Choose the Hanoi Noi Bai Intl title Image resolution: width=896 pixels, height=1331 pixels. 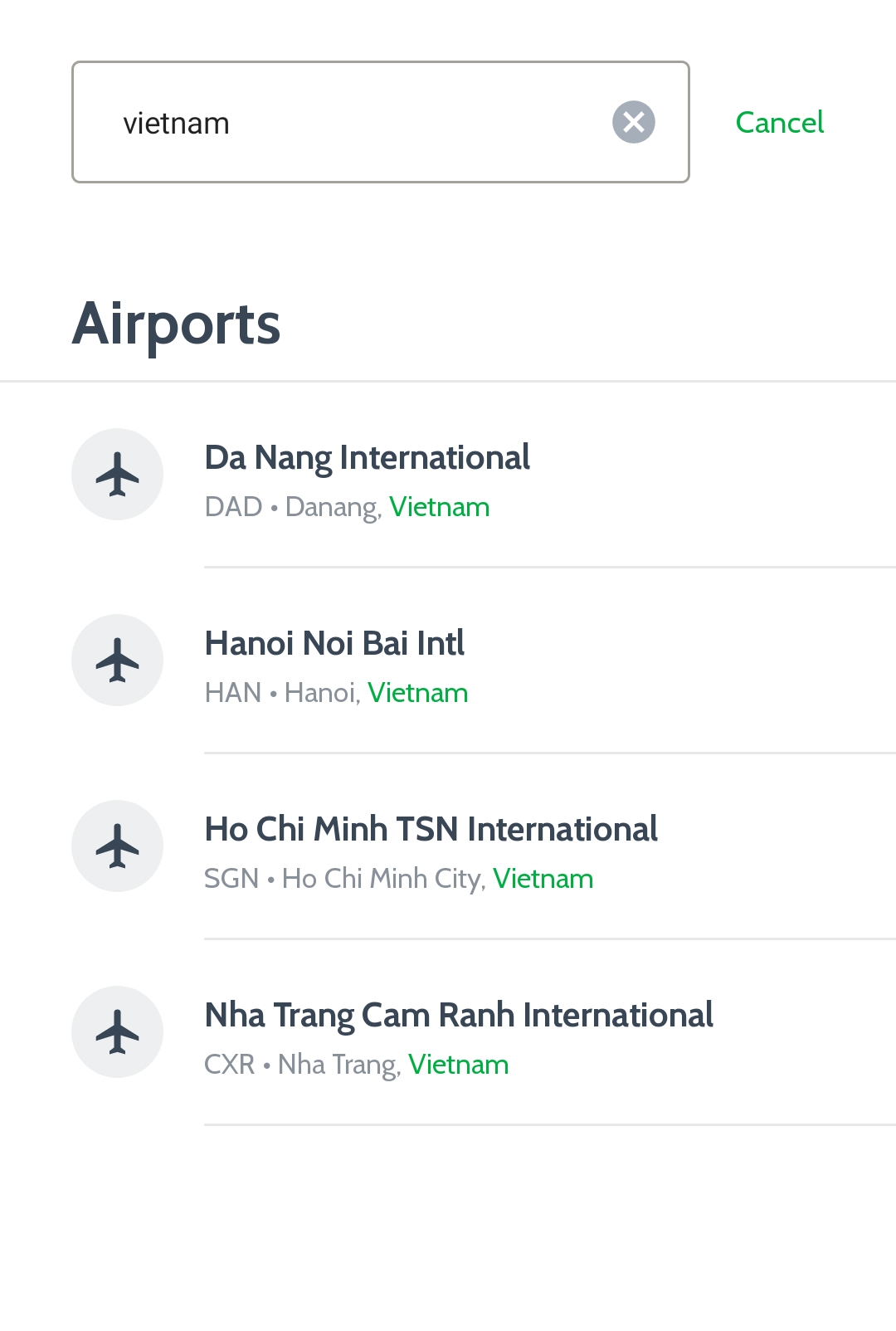click(x=334, y=643)
